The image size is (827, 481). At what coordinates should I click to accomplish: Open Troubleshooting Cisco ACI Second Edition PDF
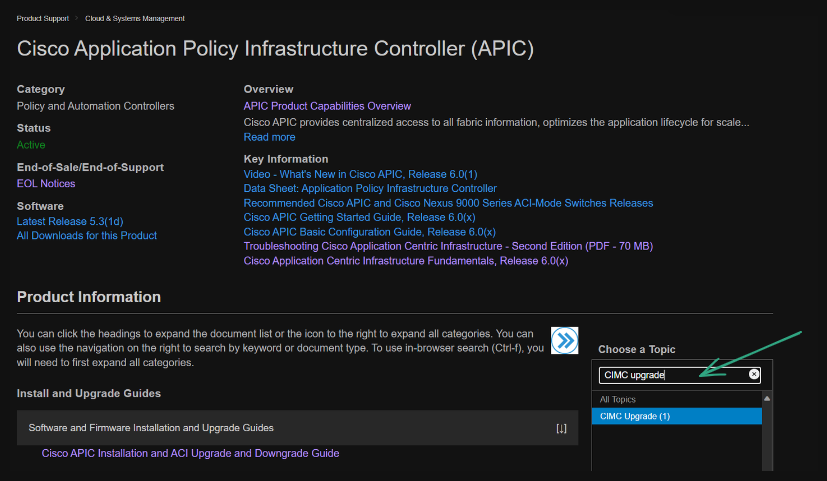coord(448,246)
